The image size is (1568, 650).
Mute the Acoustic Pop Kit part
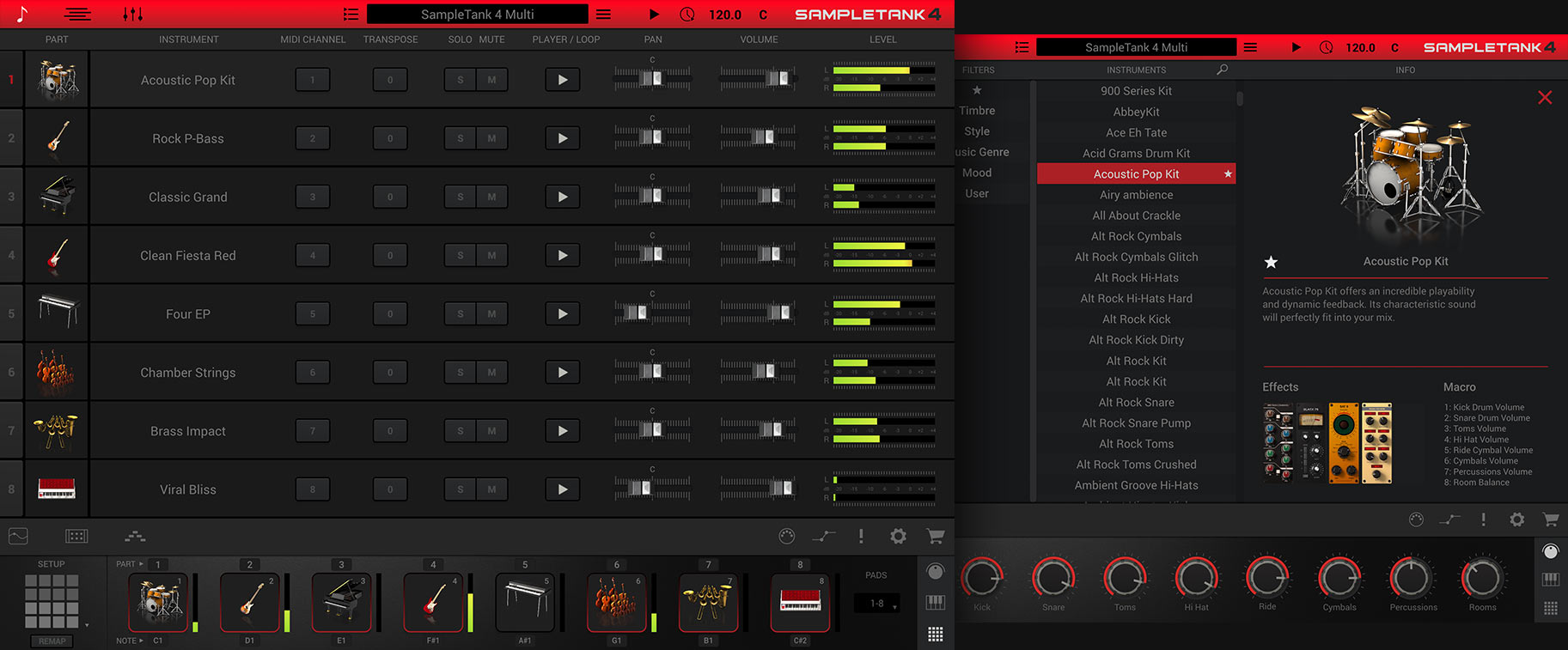click(492, 80)
